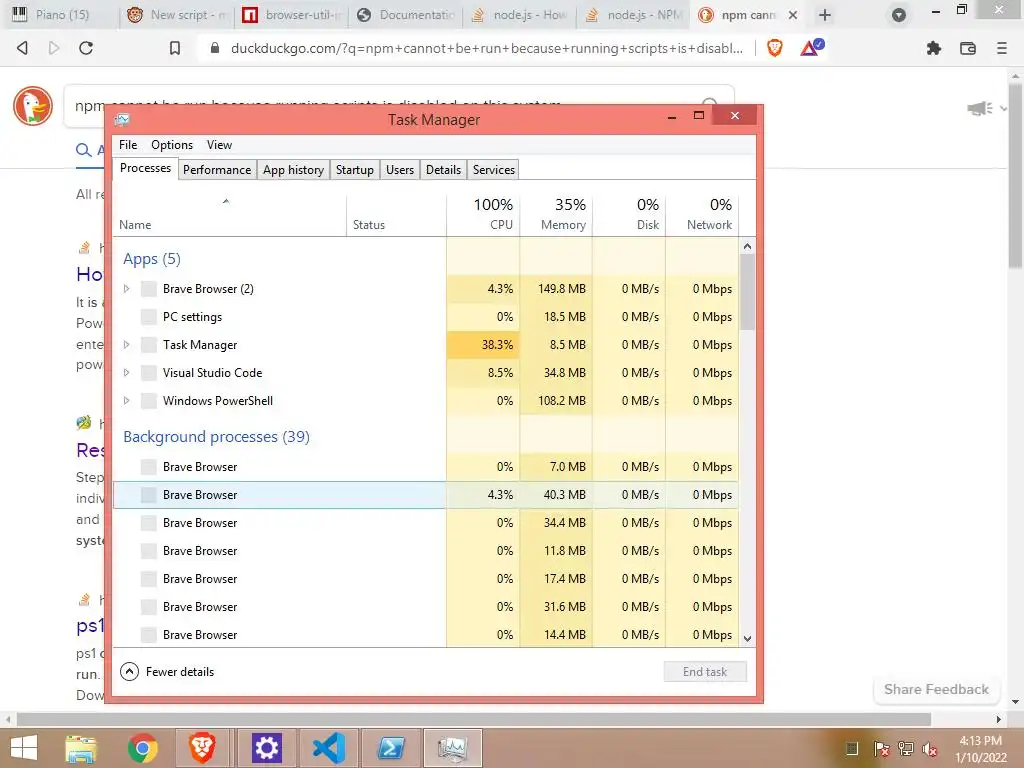Image resolution: width=1024 pixels, height=768 pixels.
Task: Switch to the Documentation browser tab
Action: (x=405, y=15)
